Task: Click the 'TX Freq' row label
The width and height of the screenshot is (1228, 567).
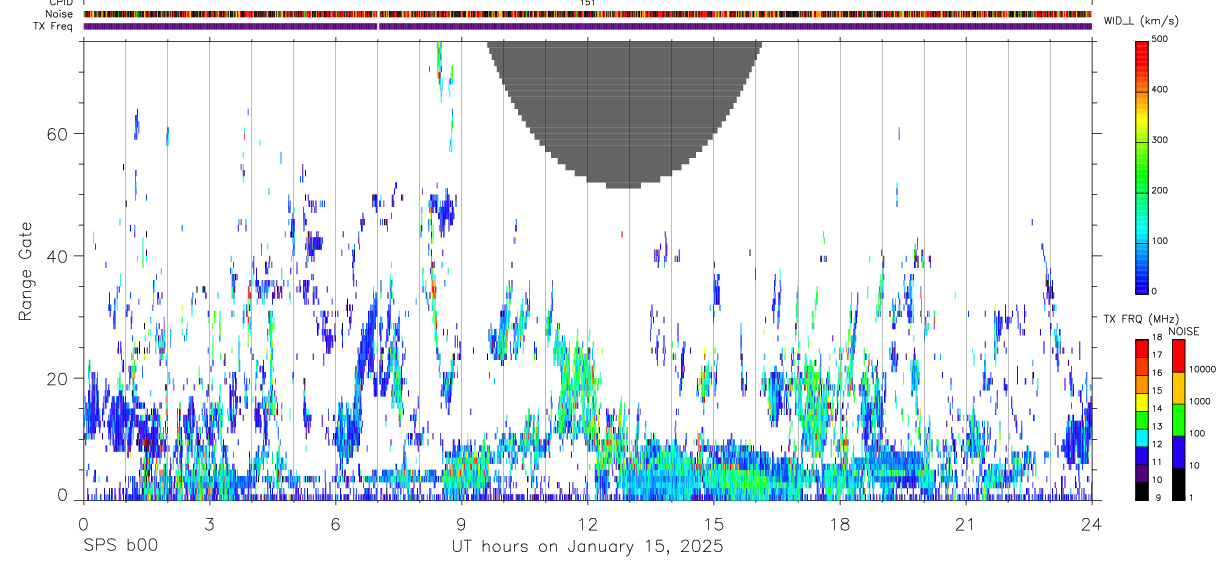Action: [x=54, y=26]
